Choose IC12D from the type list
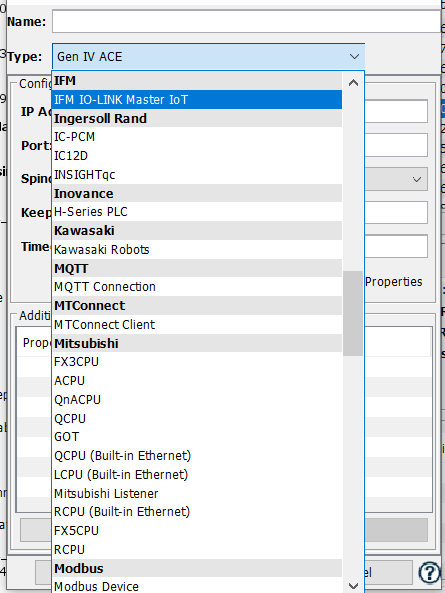The image size is (445, 593). tap(197, 156)
